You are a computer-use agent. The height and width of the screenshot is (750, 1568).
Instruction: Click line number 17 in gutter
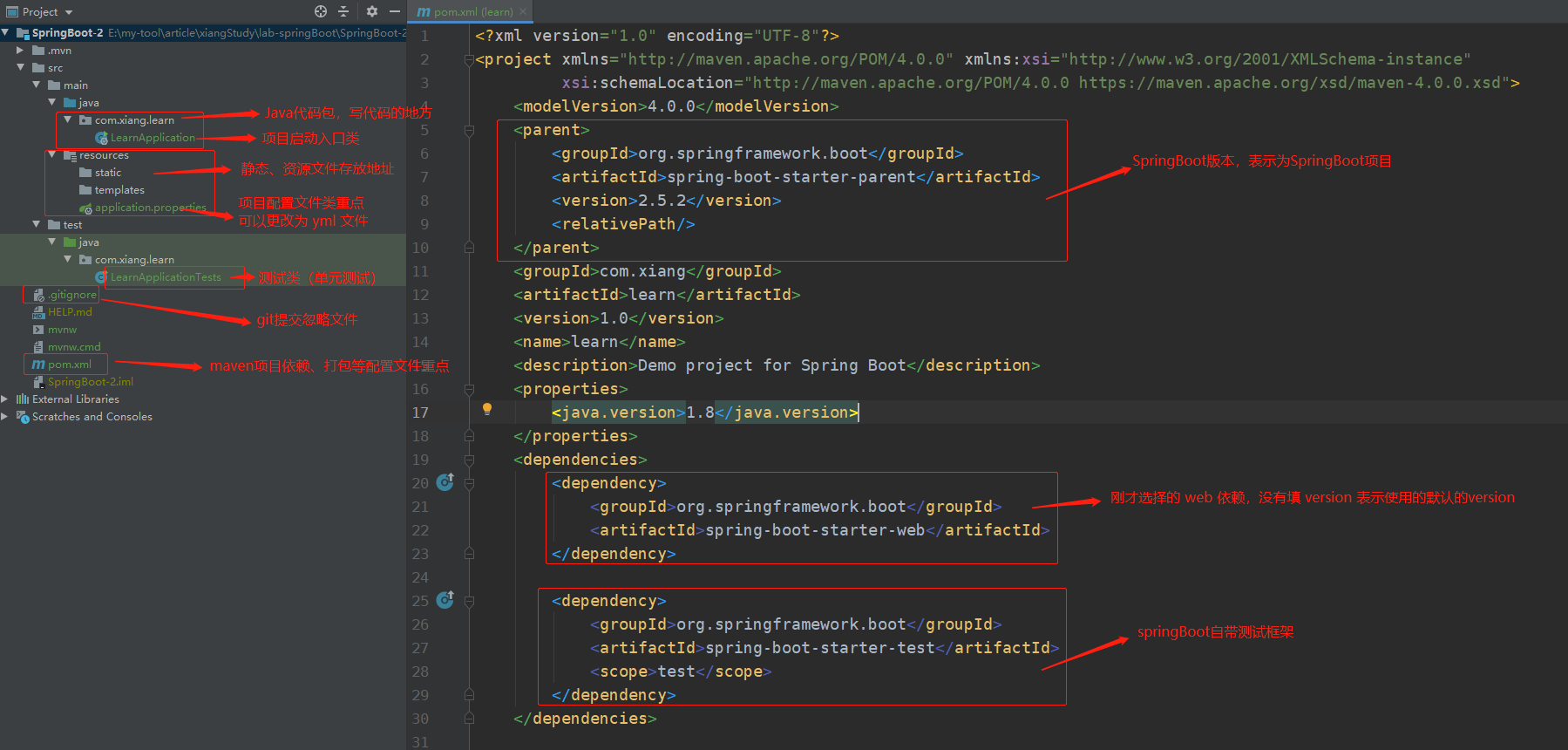(x=420, y=412)
